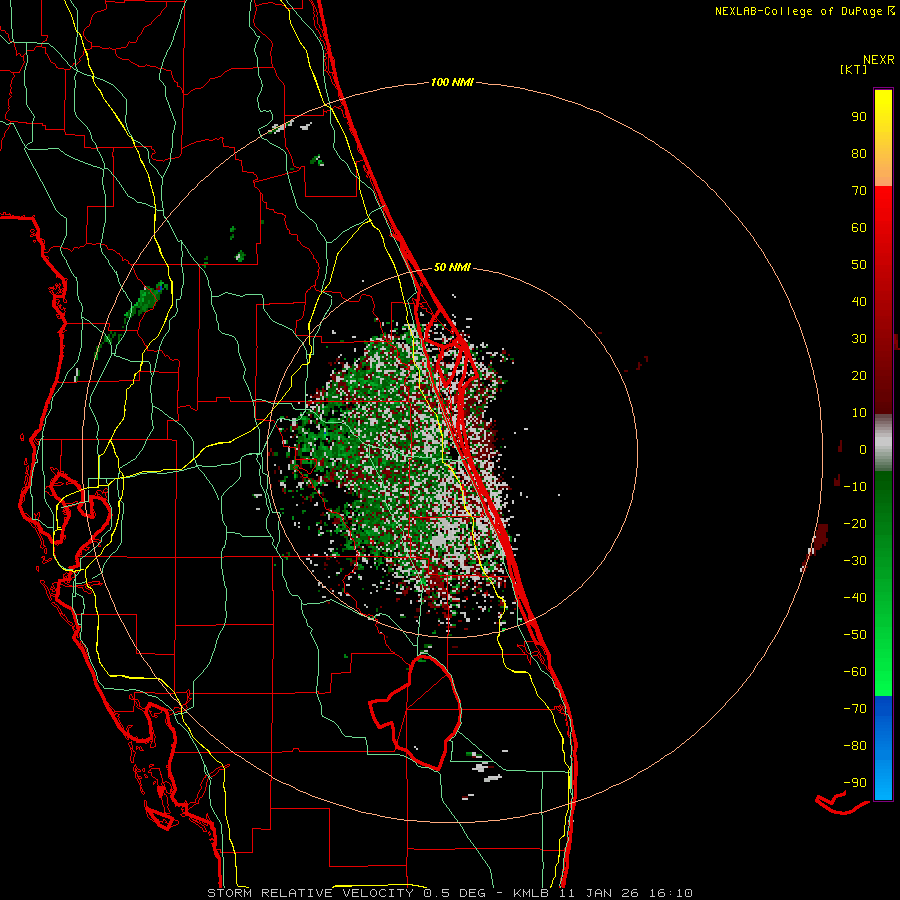Click the -40 value on velocity scale
The width and height of the screenshot is (900, 900).
tap(855, 598)
